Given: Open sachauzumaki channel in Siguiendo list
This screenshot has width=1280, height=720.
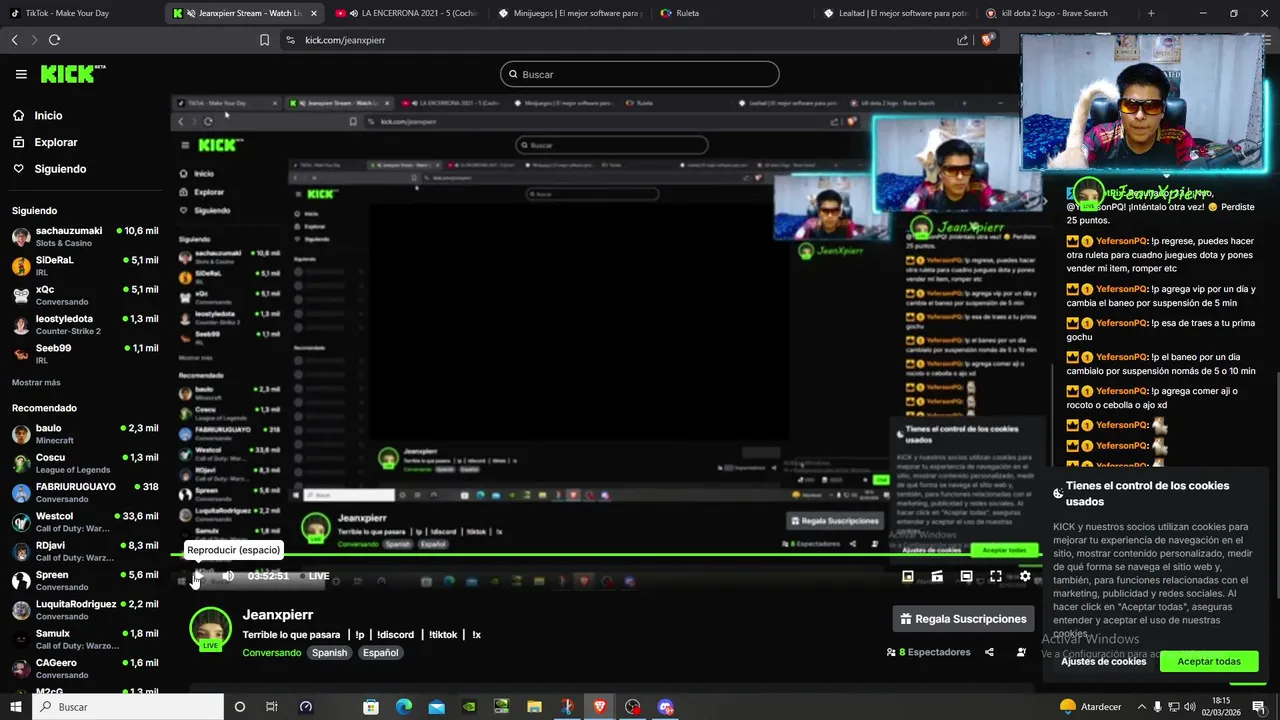Looking at the screenshot, I should click(x=85, y=237).
